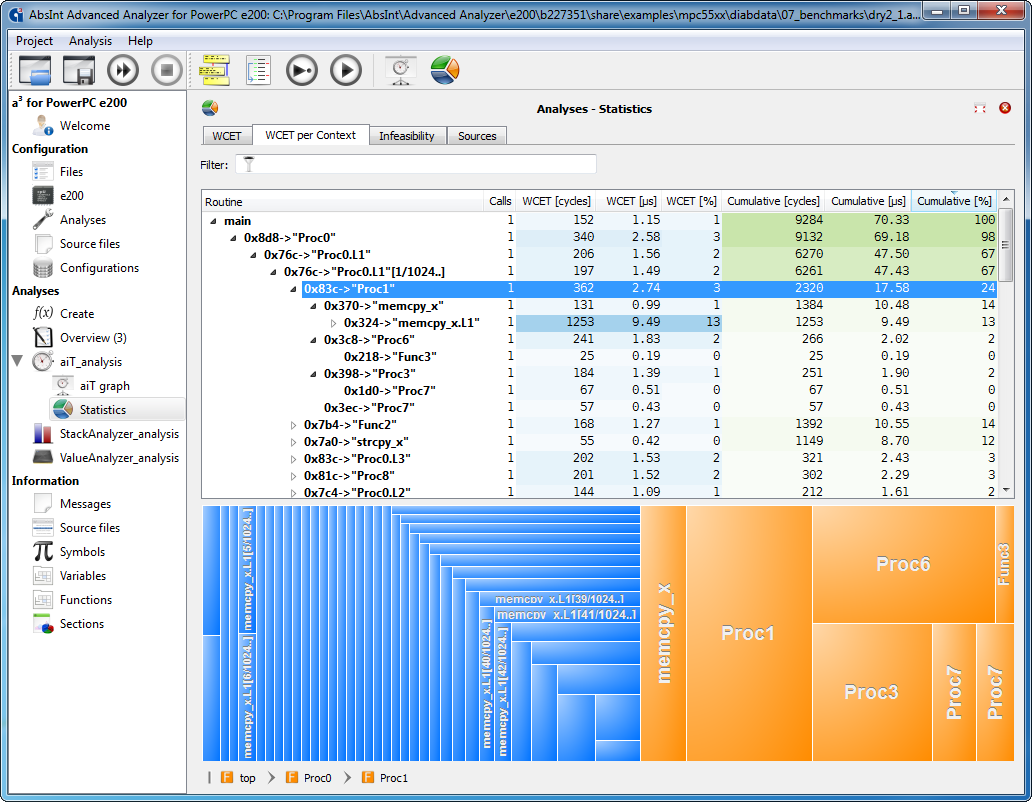Image resolution: width=1032 pixels, height=802 pixels.
Task: Sort by Calls column header
Action: 500,201
